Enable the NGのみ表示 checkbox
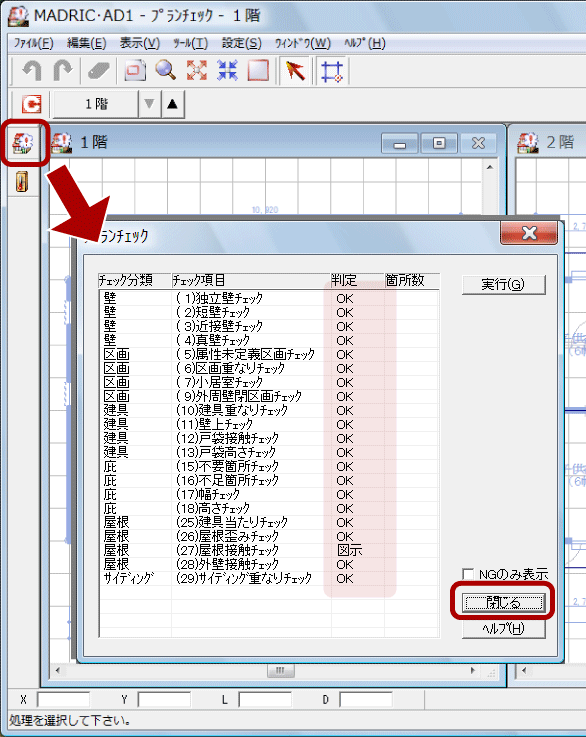 pos(468,574)
